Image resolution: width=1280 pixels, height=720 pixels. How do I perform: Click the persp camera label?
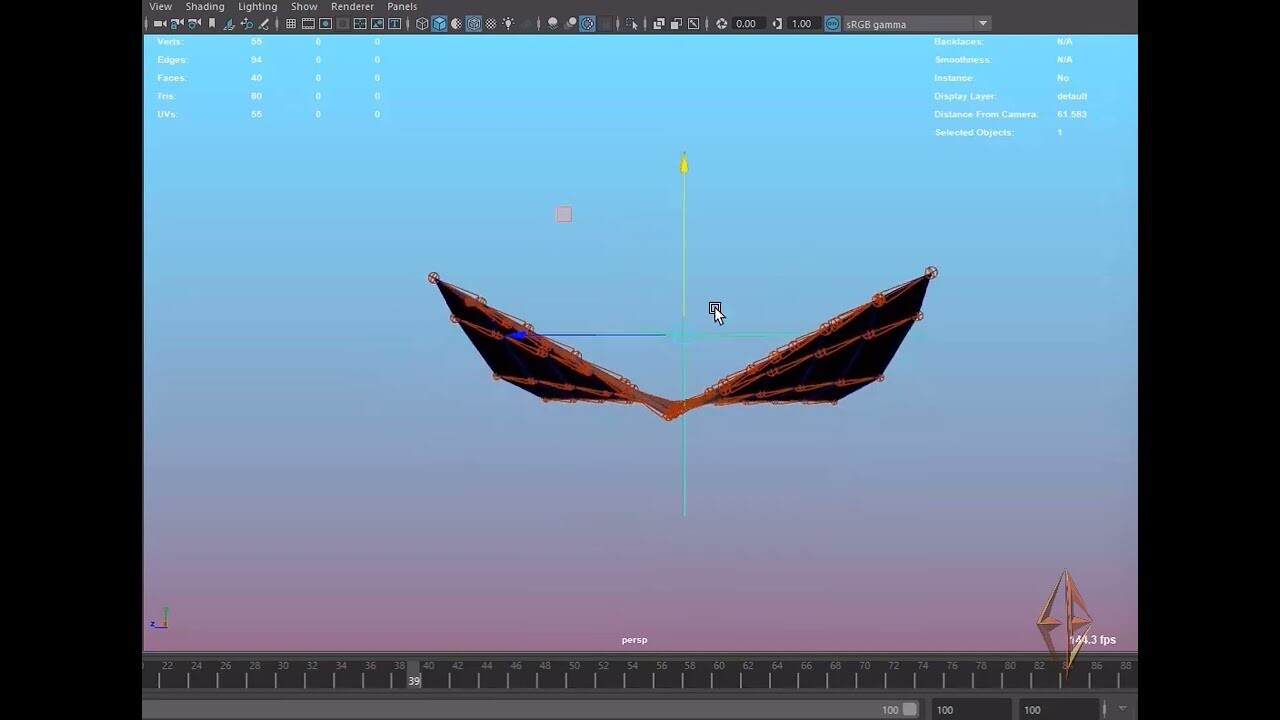(x=634, y=639)
